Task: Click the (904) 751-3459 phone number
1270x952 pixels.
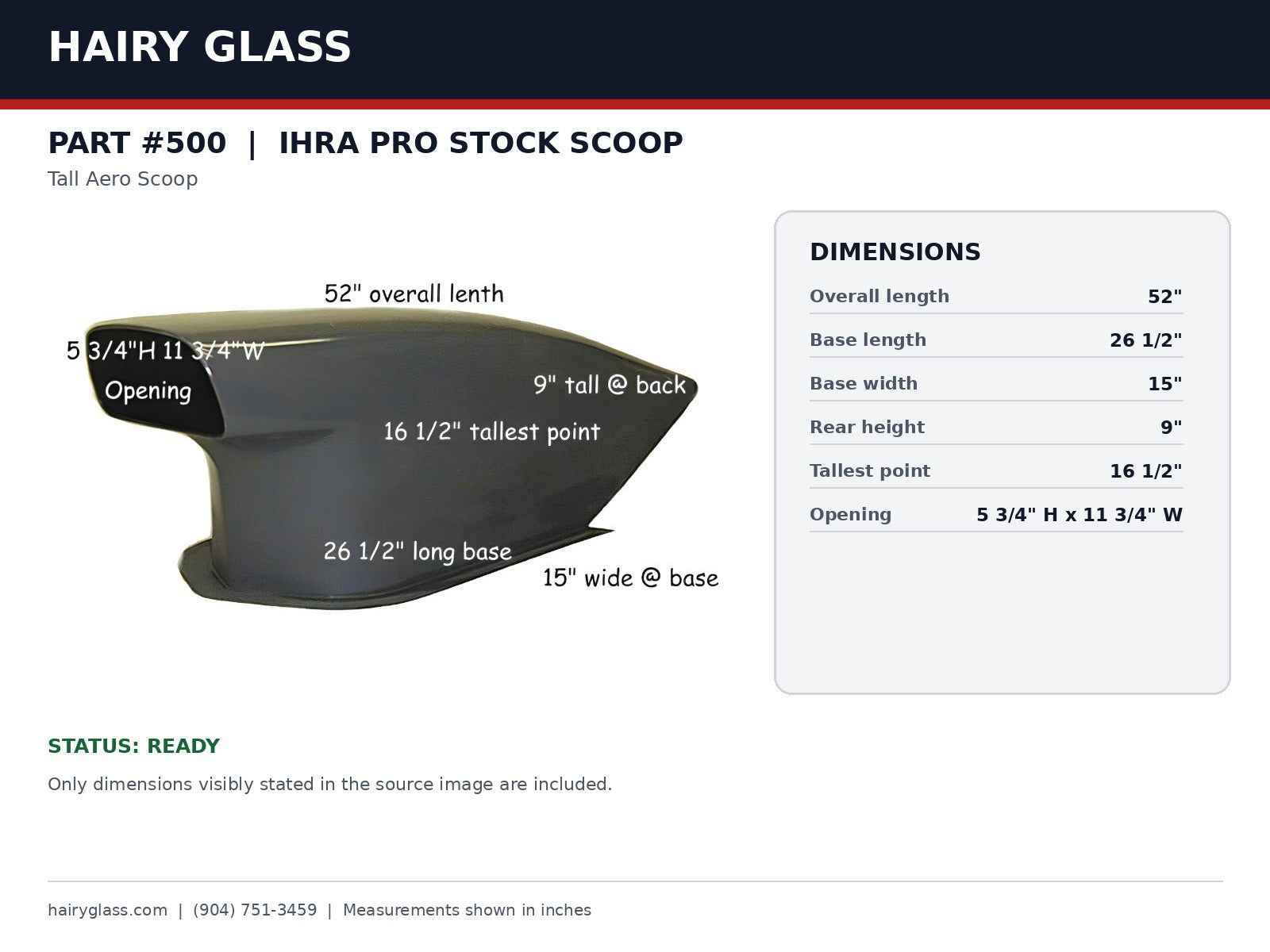Action: click(255, 910)
